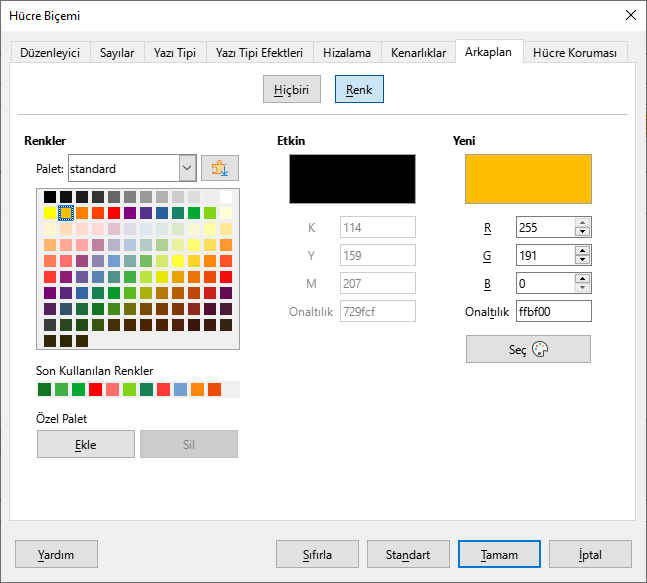Increase the B value with up arrow
This screenshot has height=583, width=647.
click(583, 279)
